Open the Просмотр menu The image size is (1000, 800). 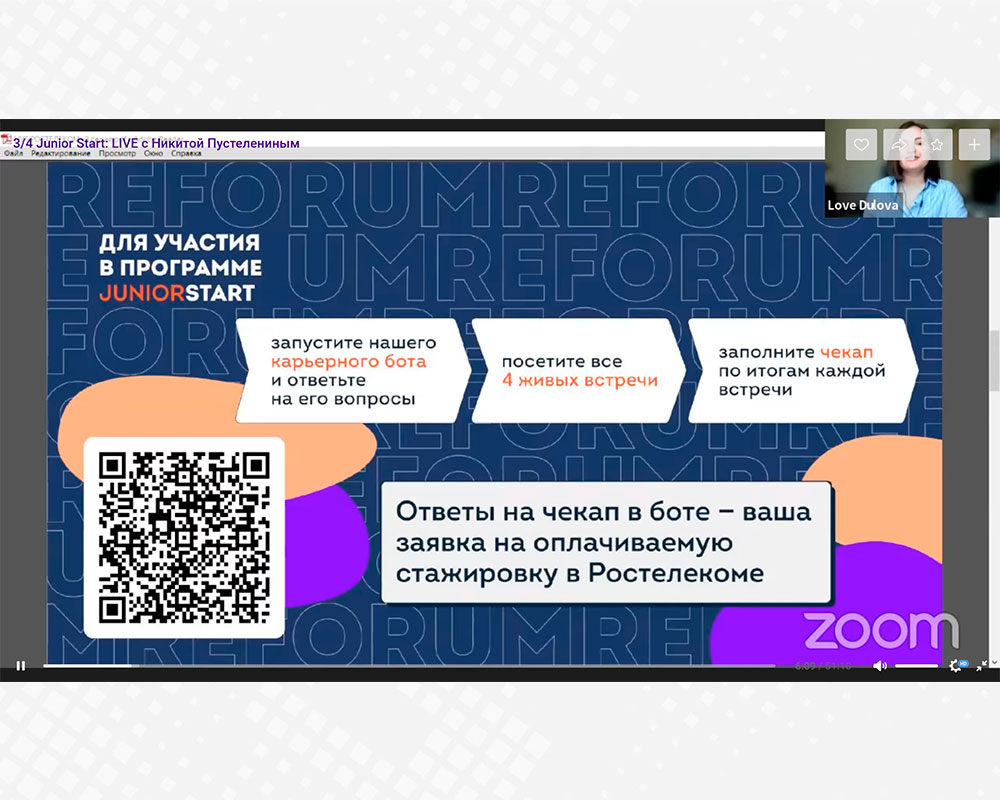(x=117, y=154)
